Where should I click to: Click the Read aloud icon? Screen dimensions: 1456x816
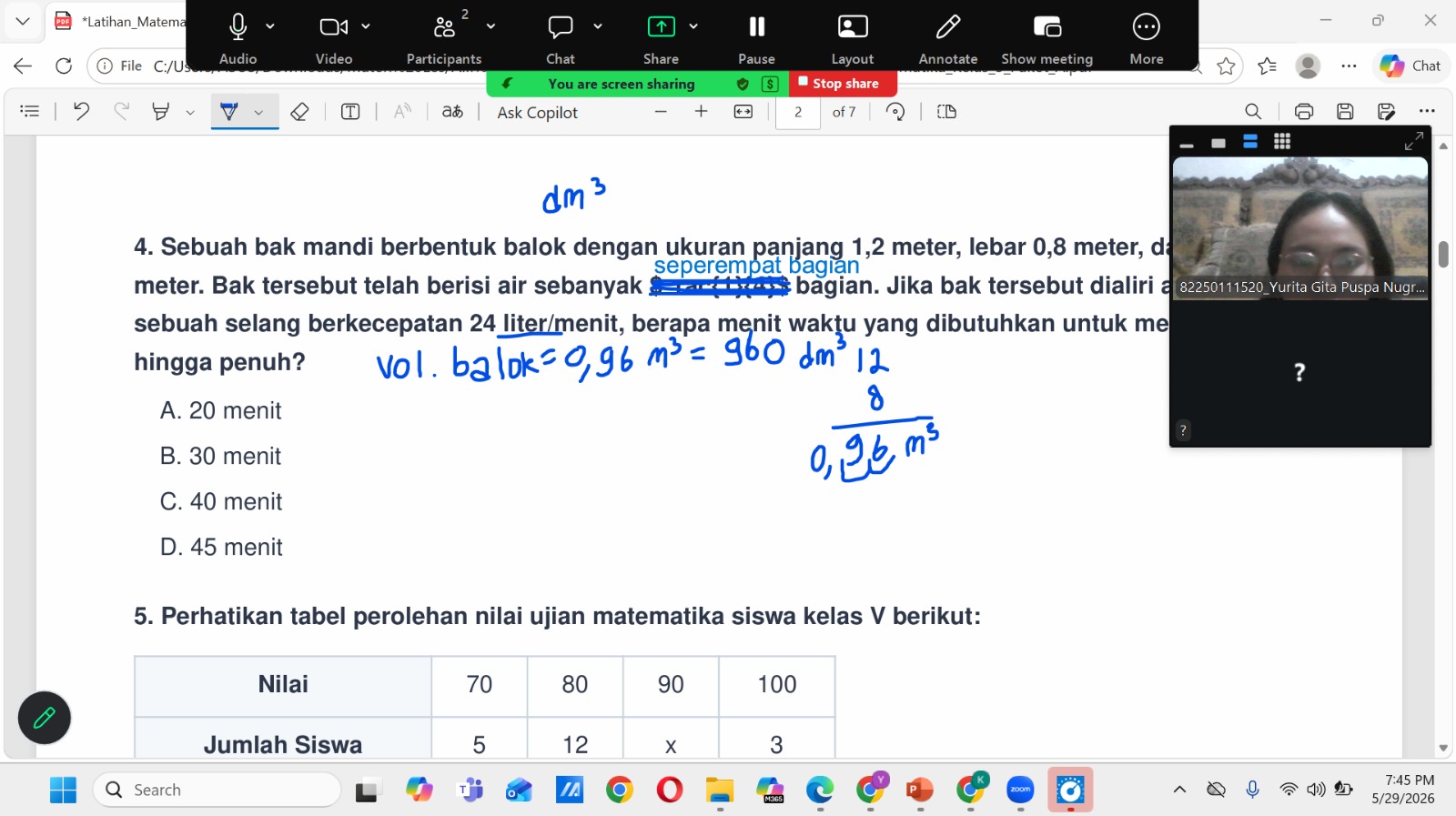point(401,112)
